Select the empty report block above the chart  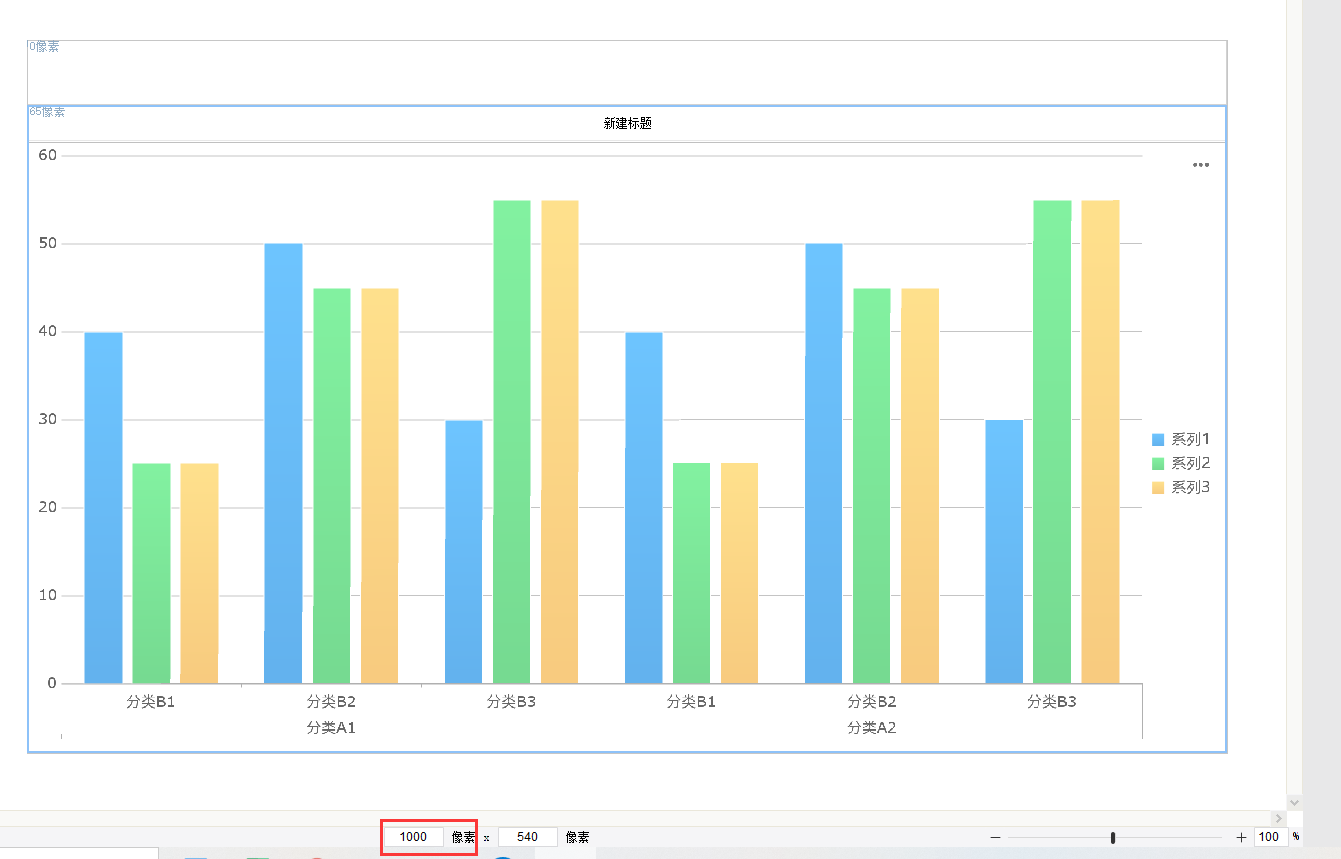click(627, 72)
